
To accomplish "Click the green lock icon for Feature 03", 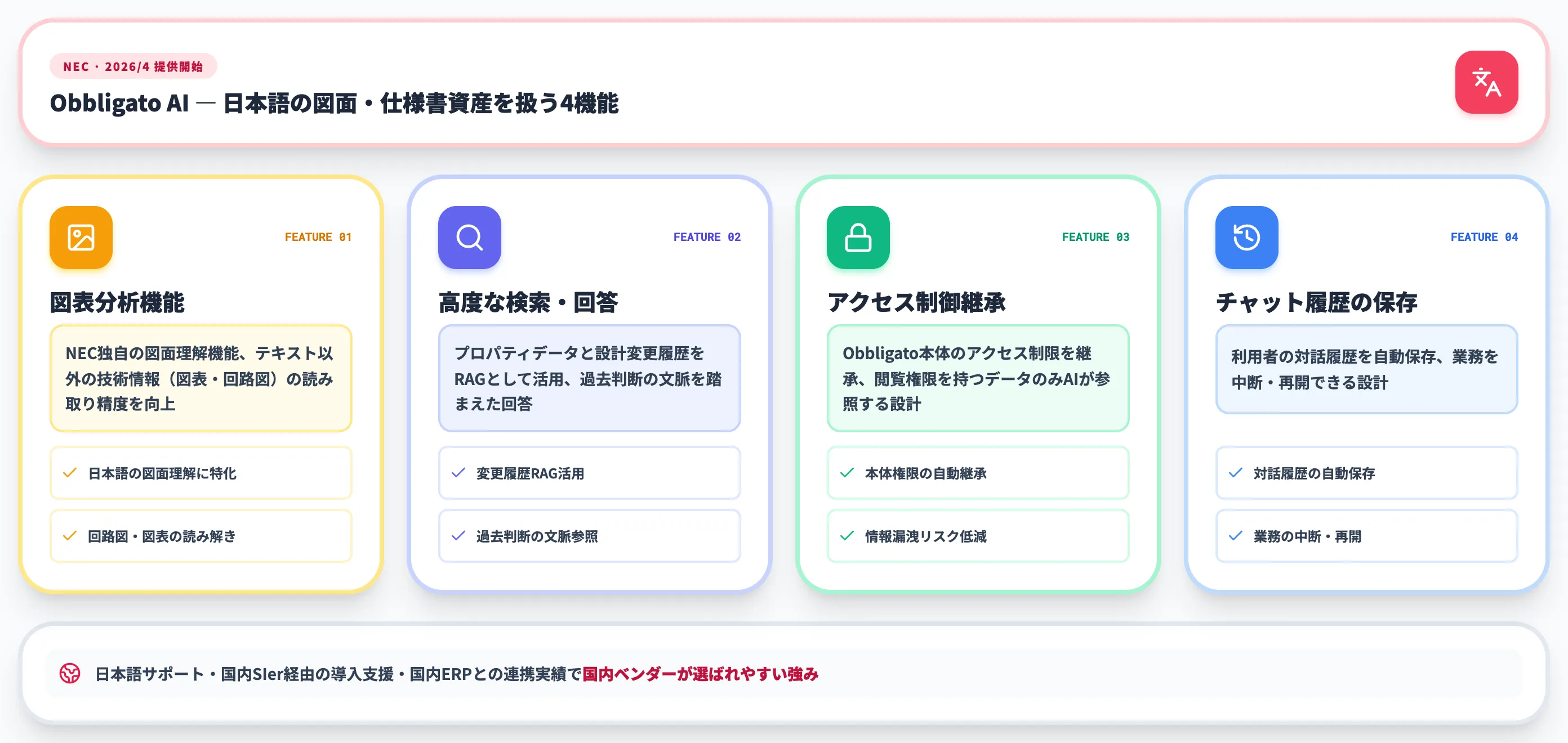I will click(x=858, y=238).
